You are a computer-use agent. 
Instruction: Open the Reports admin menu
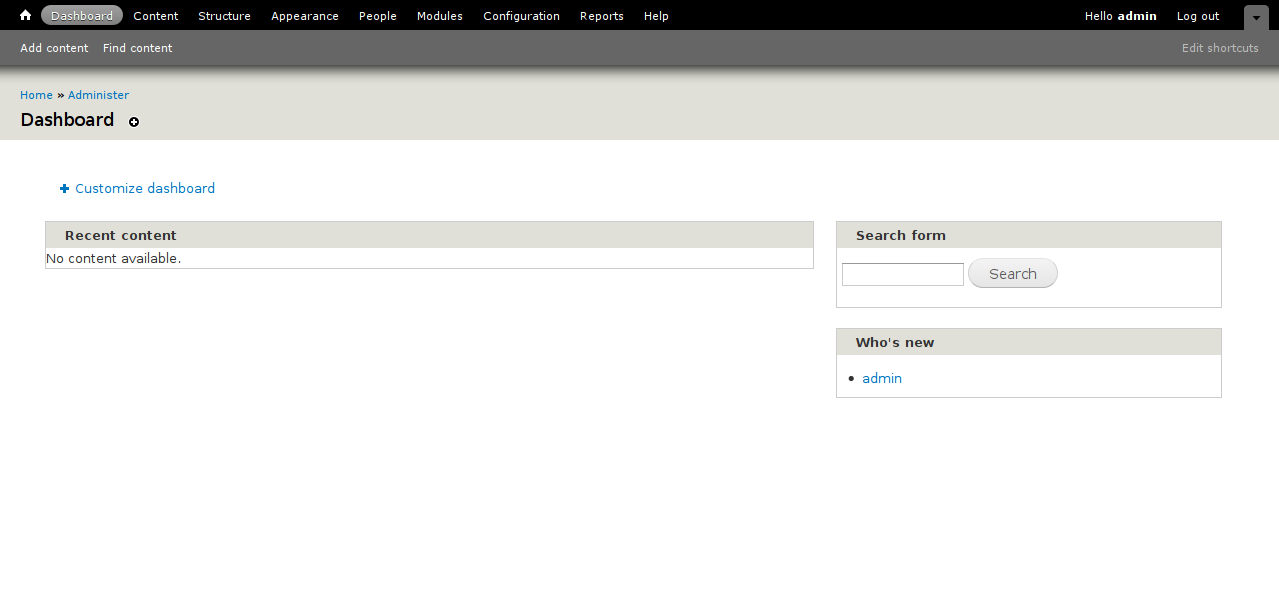[601, 15]
